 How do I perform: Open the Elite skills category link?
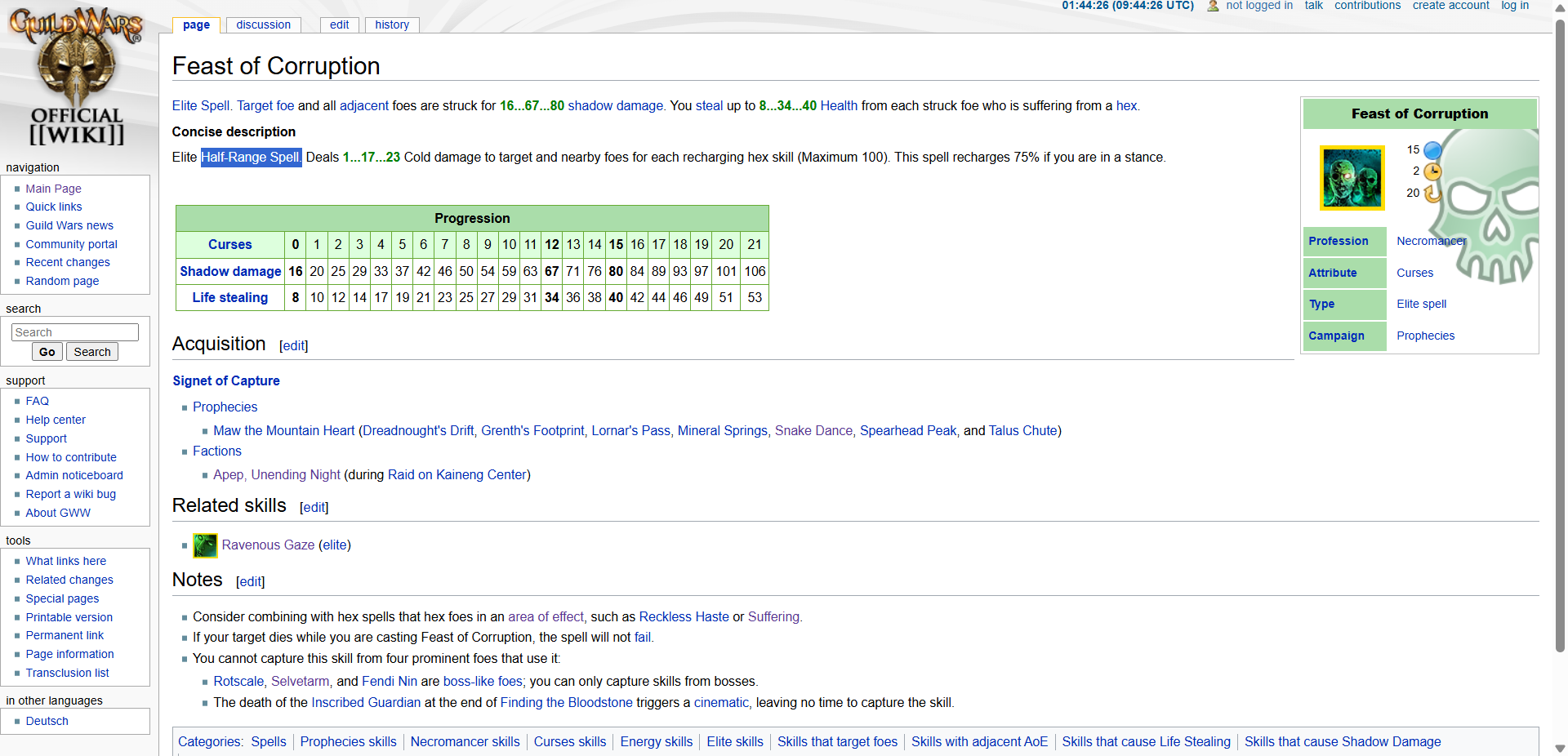click(735, 741)
